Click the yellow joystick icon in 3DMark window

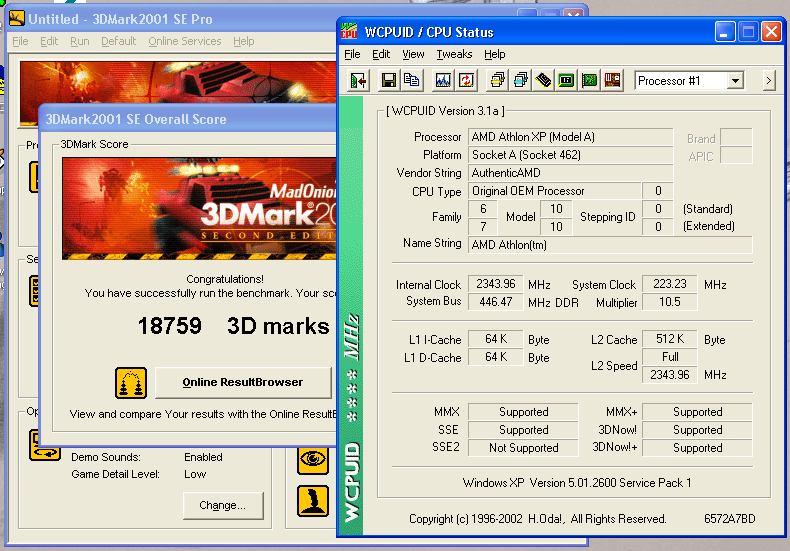313,501
